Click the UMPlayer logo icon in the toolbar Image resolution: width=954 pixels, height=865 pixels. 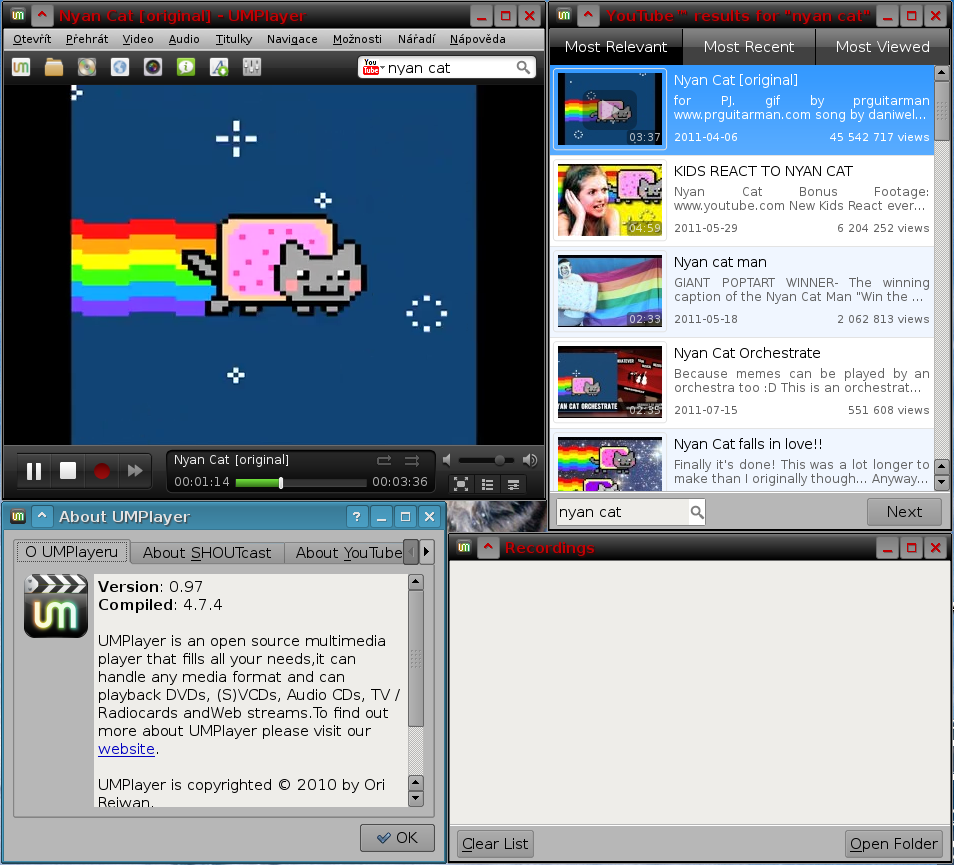click(21, 67)
